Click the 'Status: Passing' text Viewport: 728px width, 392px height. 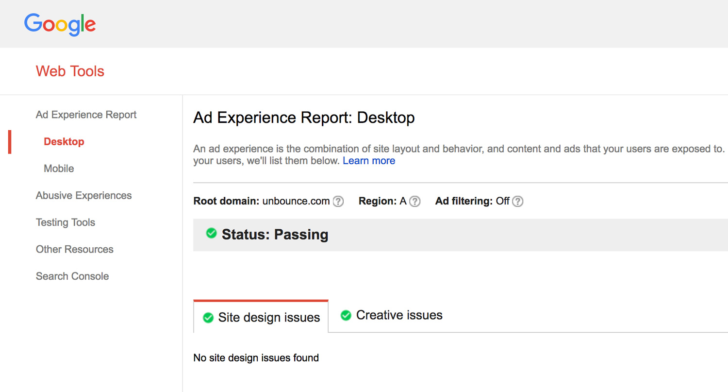pyautogui.click(x=275, y=235)
